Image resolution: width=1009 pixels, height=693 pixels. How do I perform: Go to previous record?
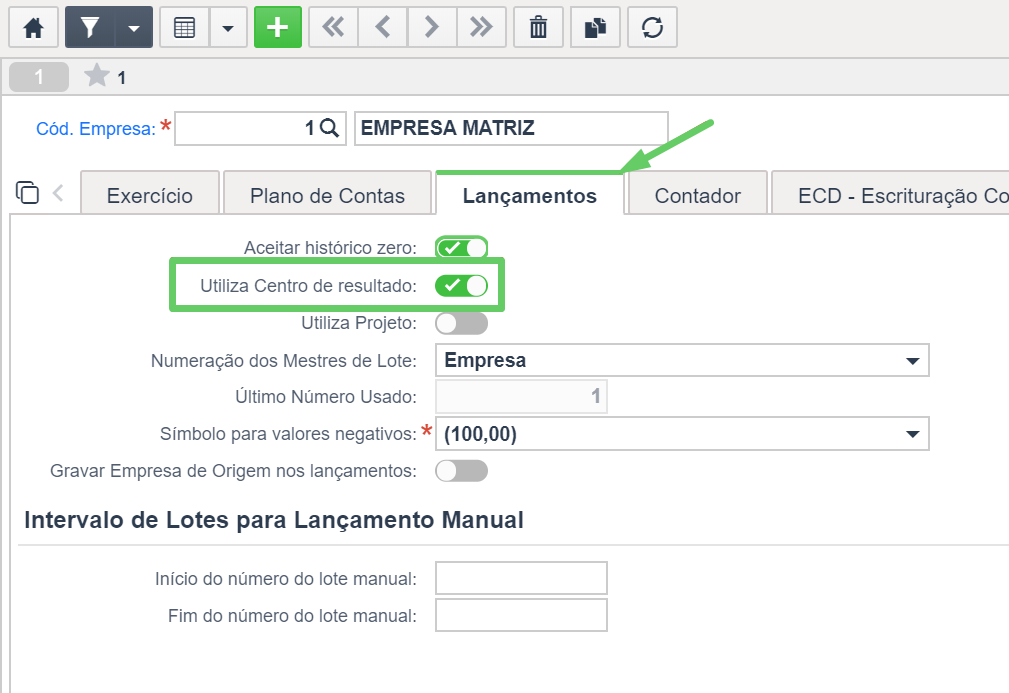[x=383, y=28]
